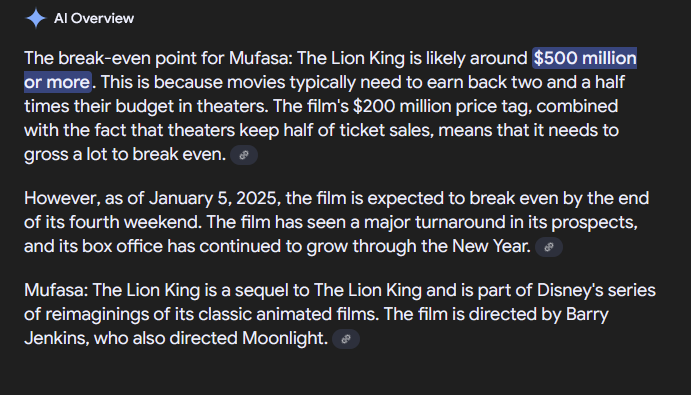Click the highlighted '$500 million' text
691x395 pixels.
tap(585, 58)
